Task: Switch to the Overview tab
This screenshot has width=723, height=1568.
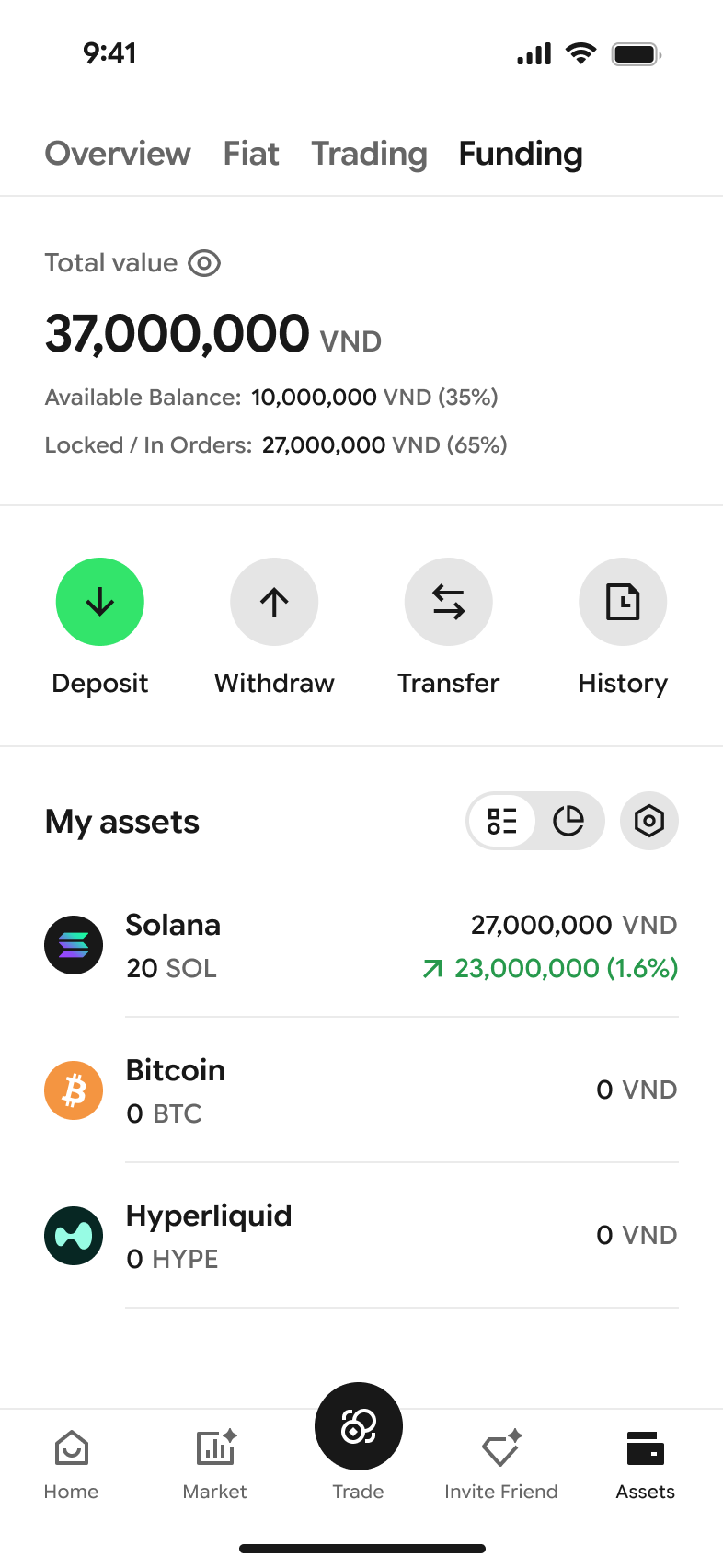Action: coord(118,154)
